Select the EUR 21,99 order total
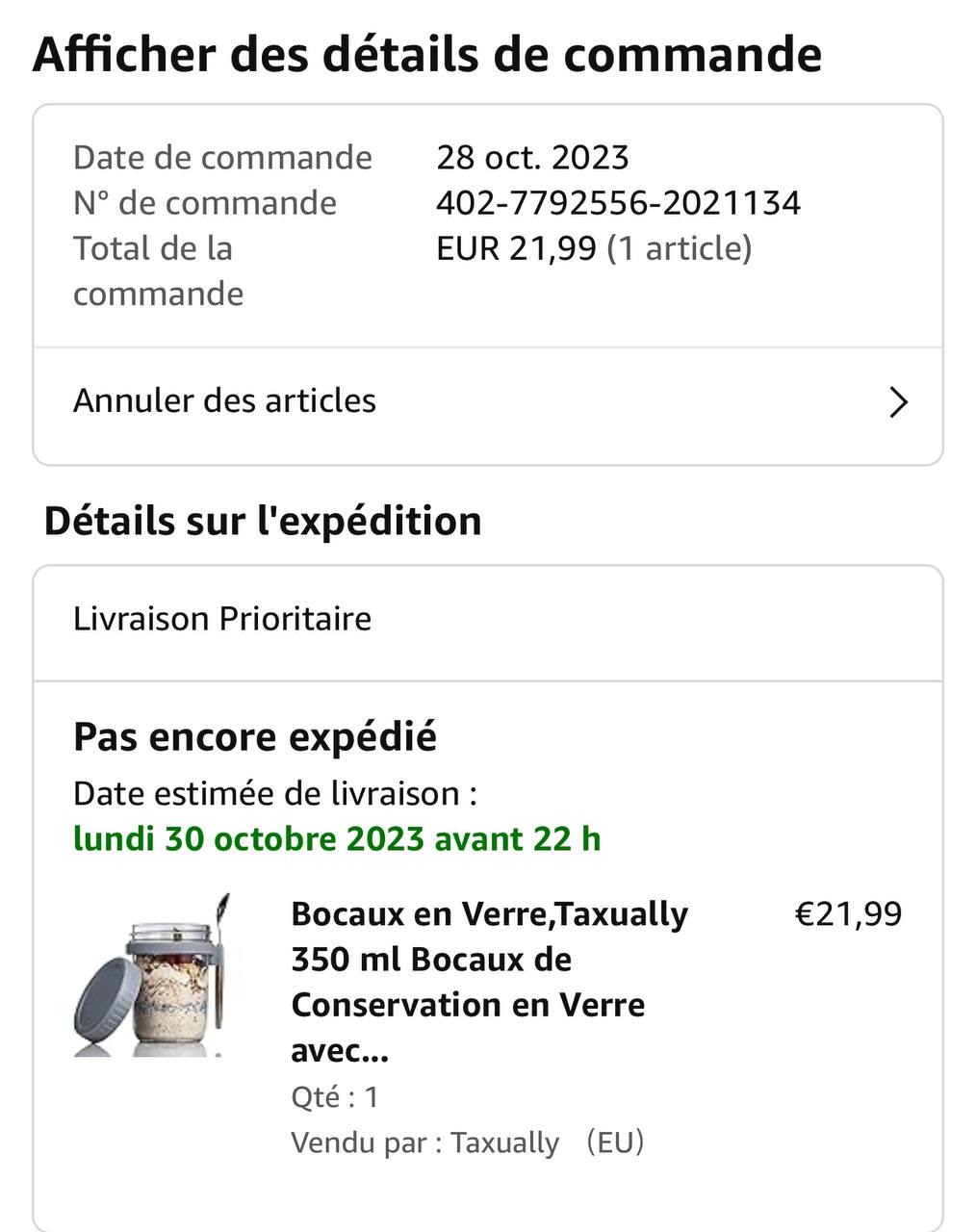Viewport: 976px width, 1232px height. 516,248
